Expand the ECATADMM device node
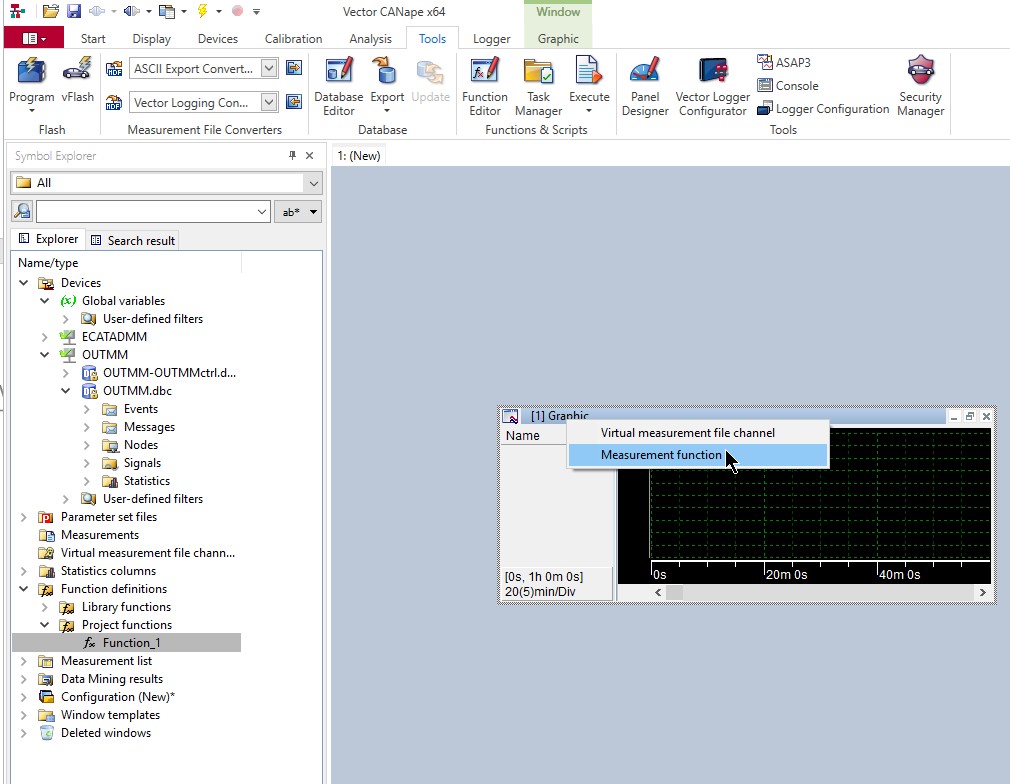Image resolution: width=1010 pixels, height=784 pixels. 45,337
